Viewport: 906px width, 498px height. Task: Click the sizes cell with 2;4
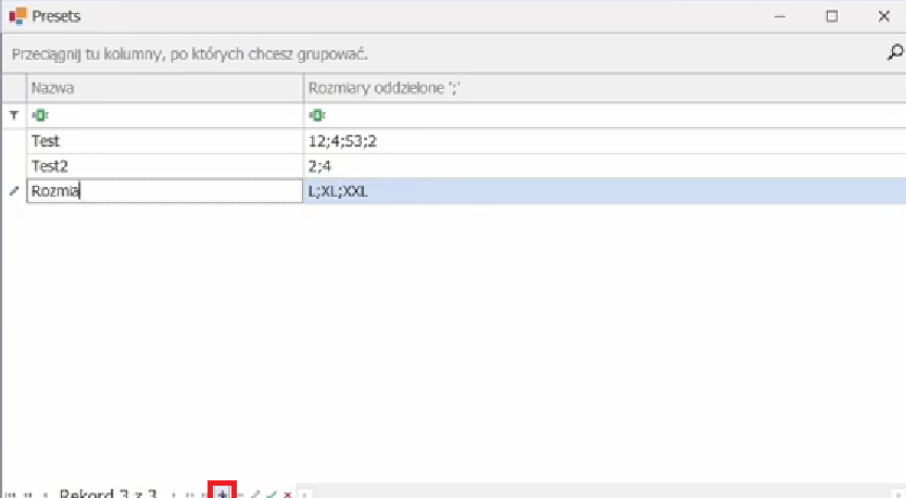click(600, 166)
